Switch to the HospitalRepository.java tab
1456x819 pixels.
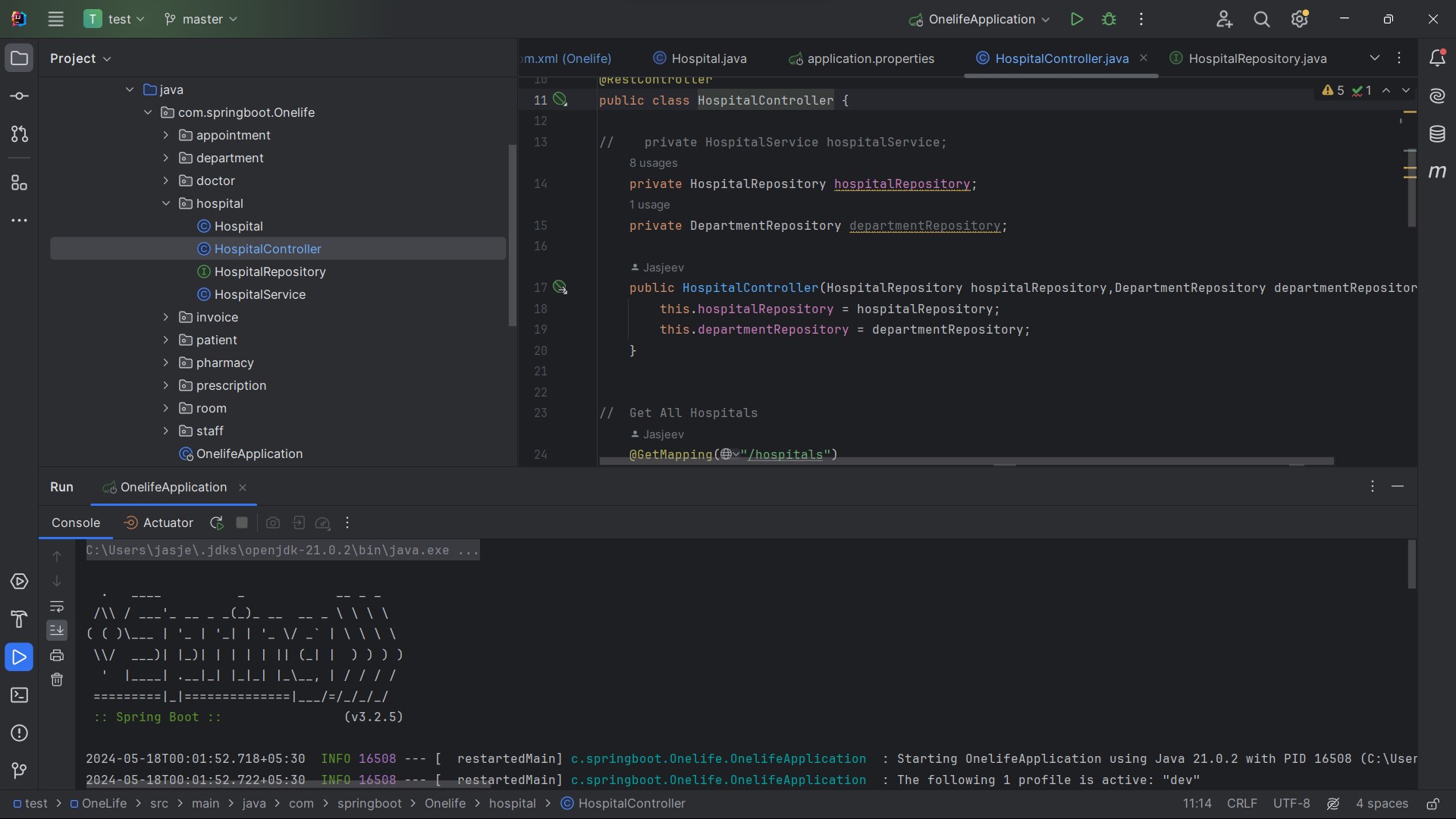click(x=1248, y=58)
